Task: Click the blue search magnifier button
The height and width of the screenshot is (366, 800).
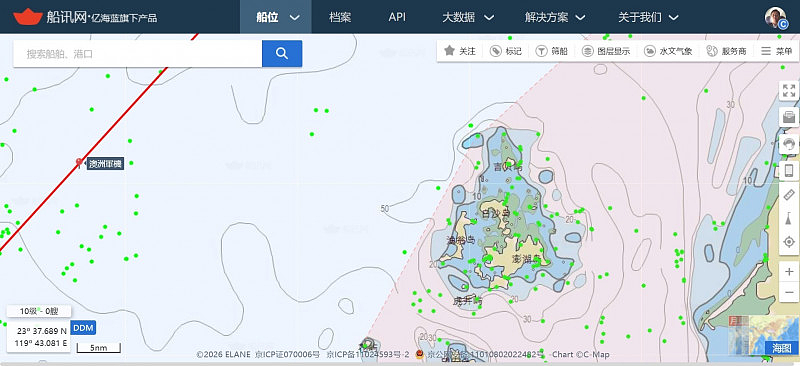Action: tap(282, 54)
